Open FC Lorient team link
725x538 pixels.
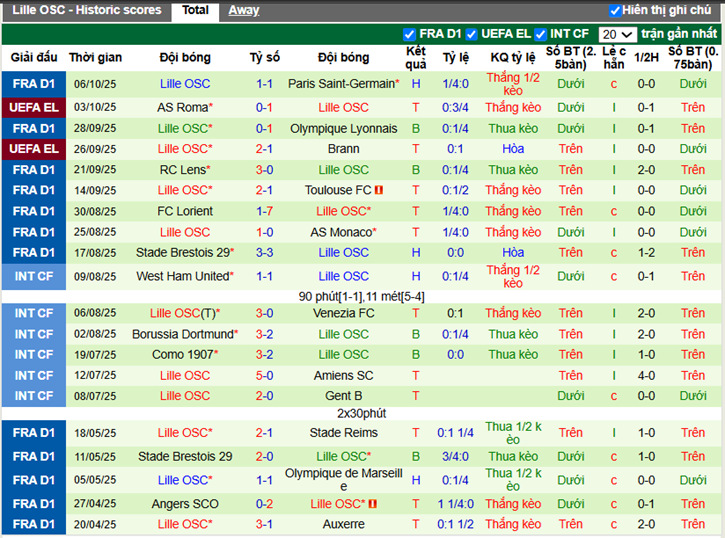coord(185,211)
